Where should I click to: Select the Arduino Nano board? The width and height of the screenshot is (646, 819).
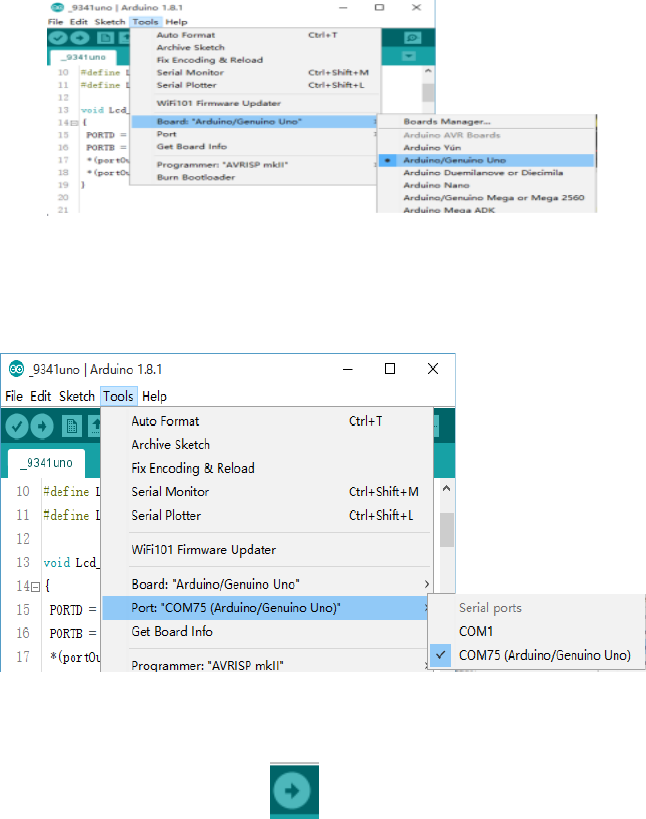point(486,185)
